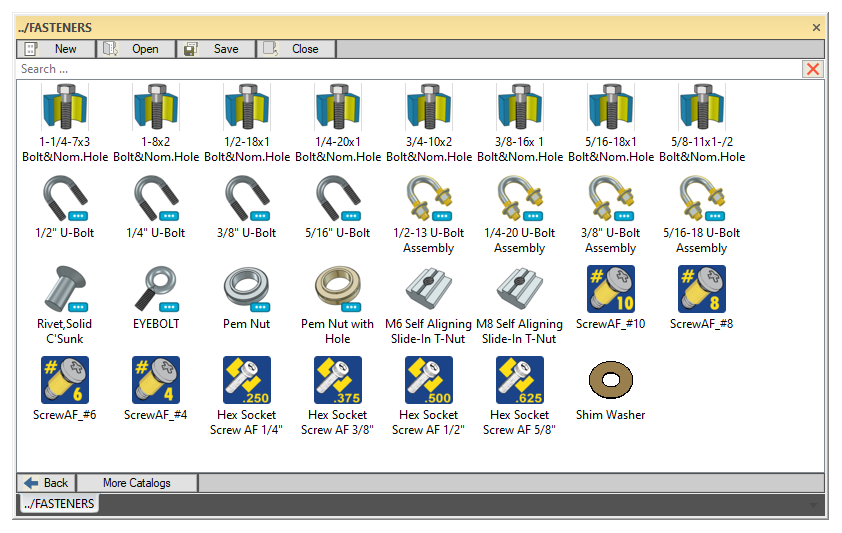The width and height of the screenshot is (842, 533).
Task: Click the New catalog toolbar button
Action: click(56, 48)
